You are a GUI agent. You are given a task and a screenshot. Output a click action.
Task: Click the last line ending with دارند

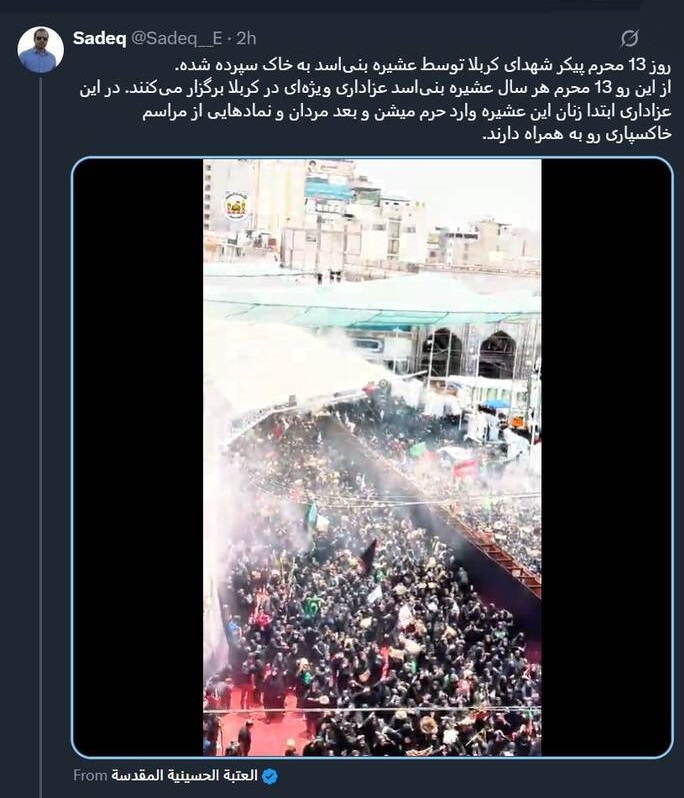point(577,134)
